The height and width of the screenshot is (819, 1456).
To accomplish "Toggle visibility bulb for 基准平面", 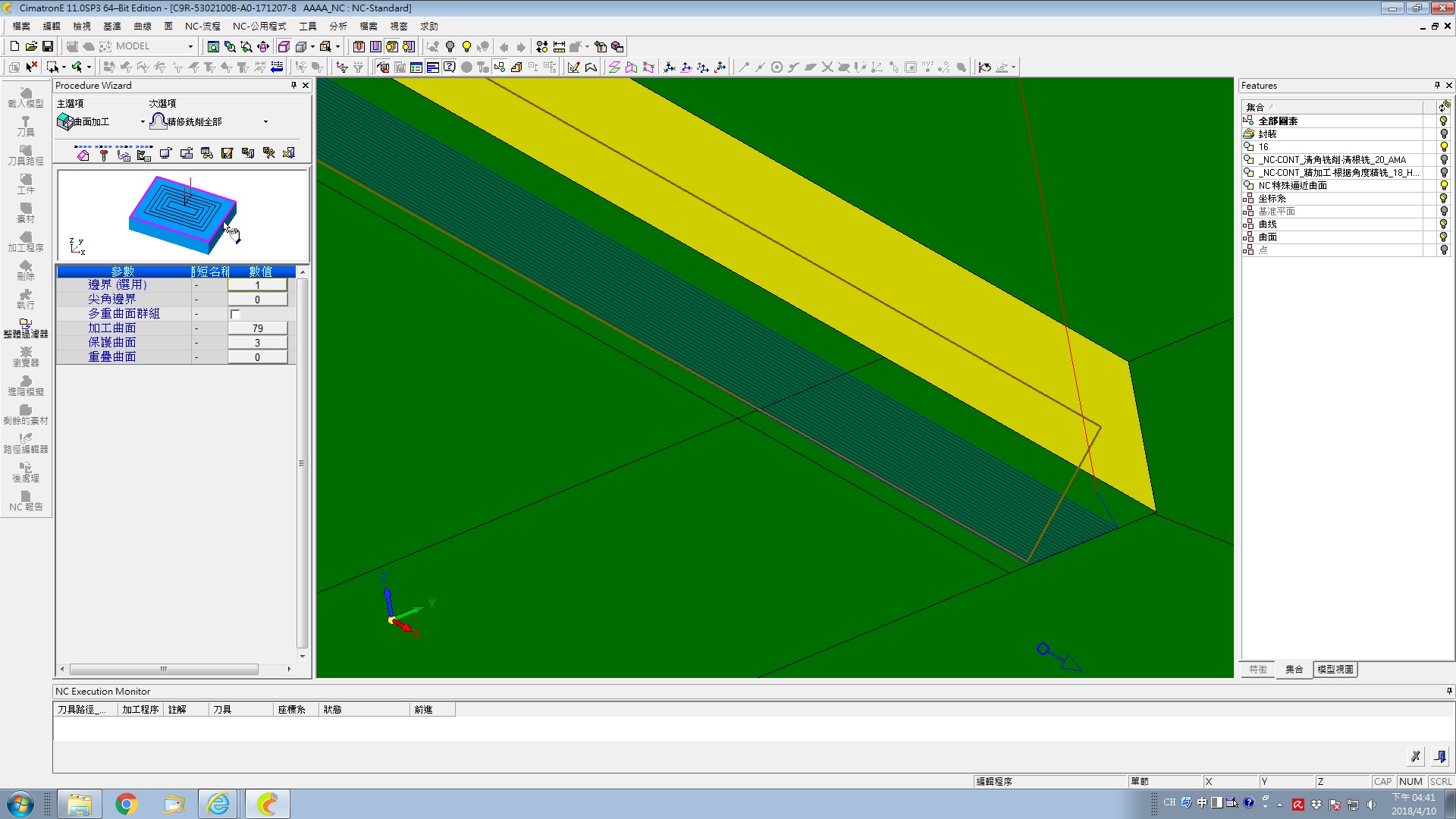I will coord(1443,211).
